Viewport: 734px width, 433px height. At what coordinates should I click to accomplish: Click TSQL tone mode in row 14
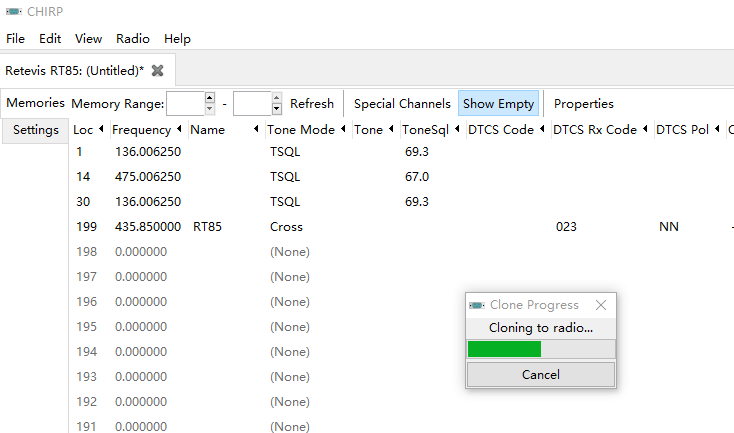click(x=285, y=177)
